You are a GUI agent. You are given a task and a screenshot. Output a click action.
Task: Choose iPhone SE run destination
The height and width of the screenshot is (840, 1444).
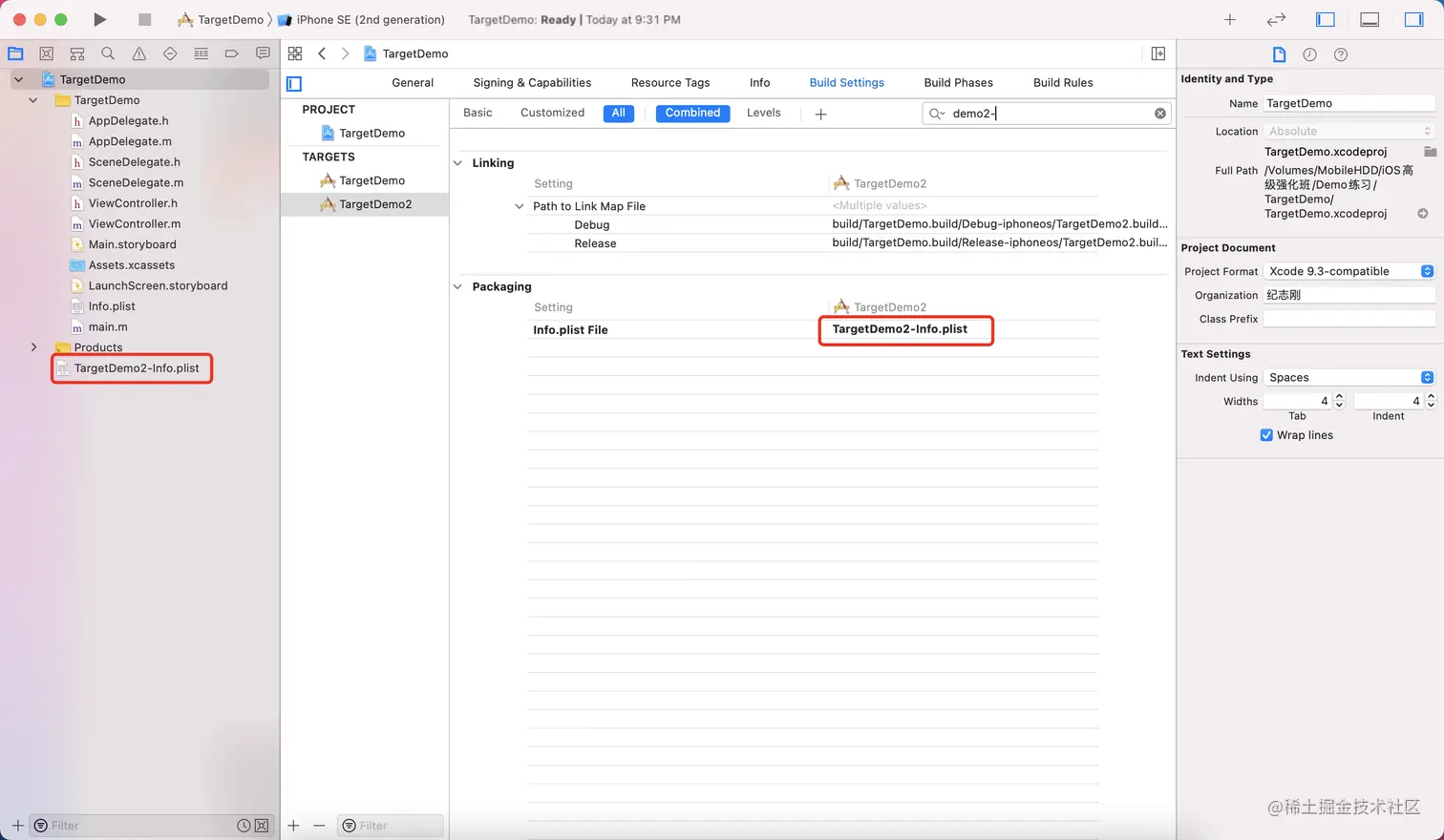(361, 19)
